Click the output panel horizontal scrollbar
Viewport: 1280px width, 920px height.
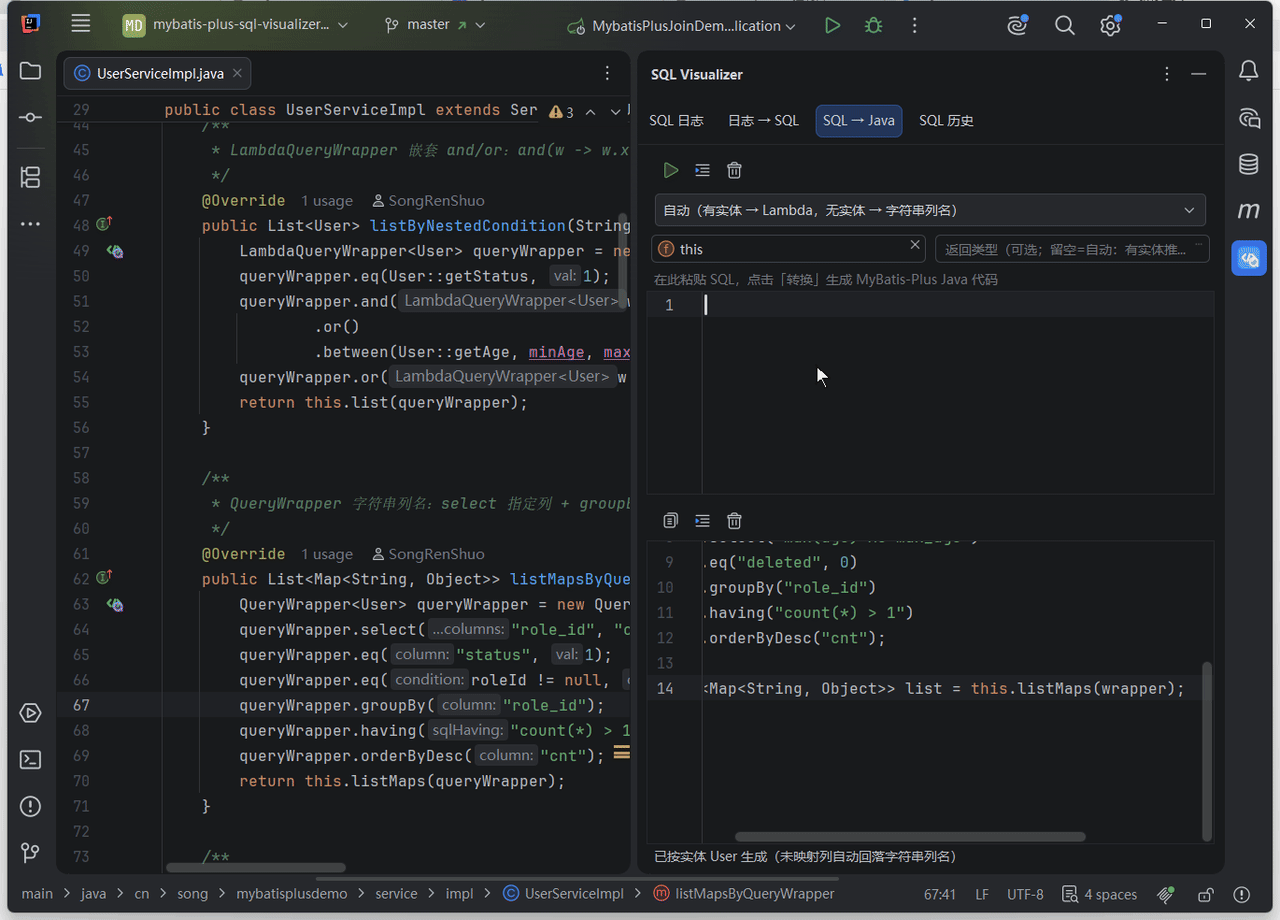coord(910,837)
